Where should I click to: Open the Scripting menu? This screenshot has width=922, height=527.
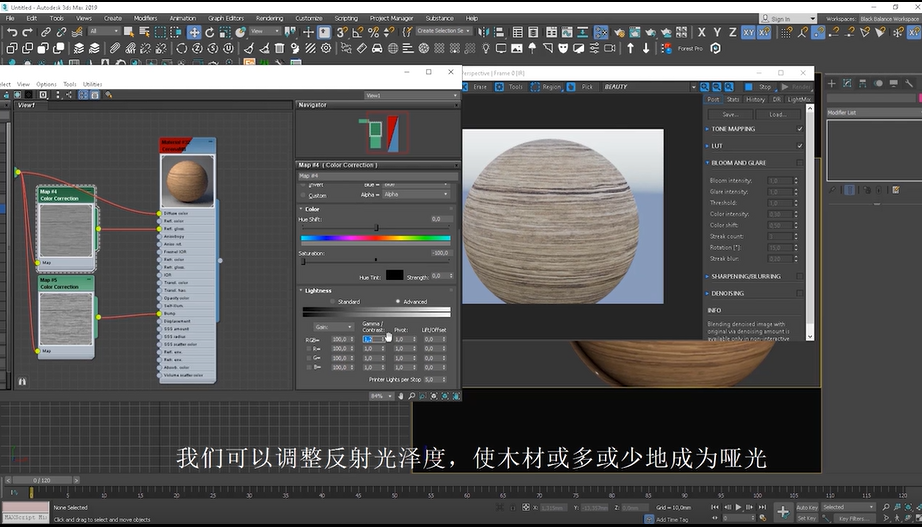(x=346, y=18)
